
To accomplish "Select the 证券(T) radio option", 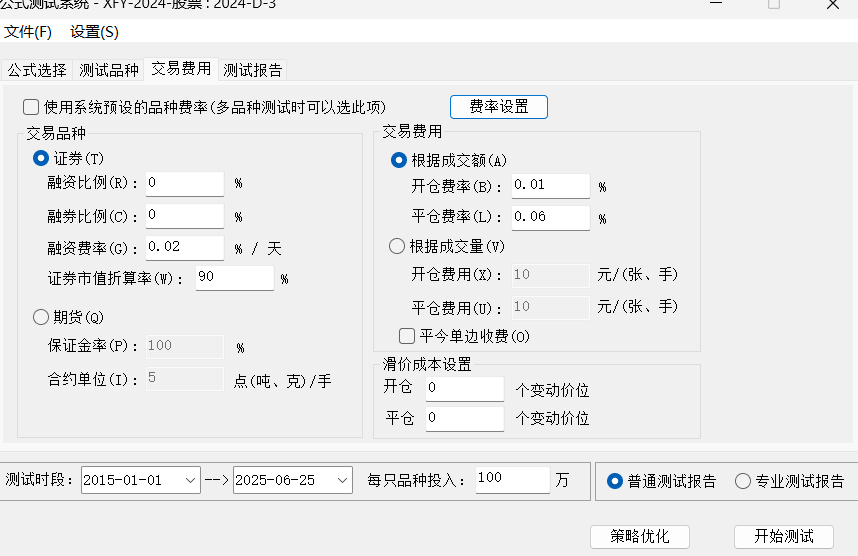I will 41,158.
